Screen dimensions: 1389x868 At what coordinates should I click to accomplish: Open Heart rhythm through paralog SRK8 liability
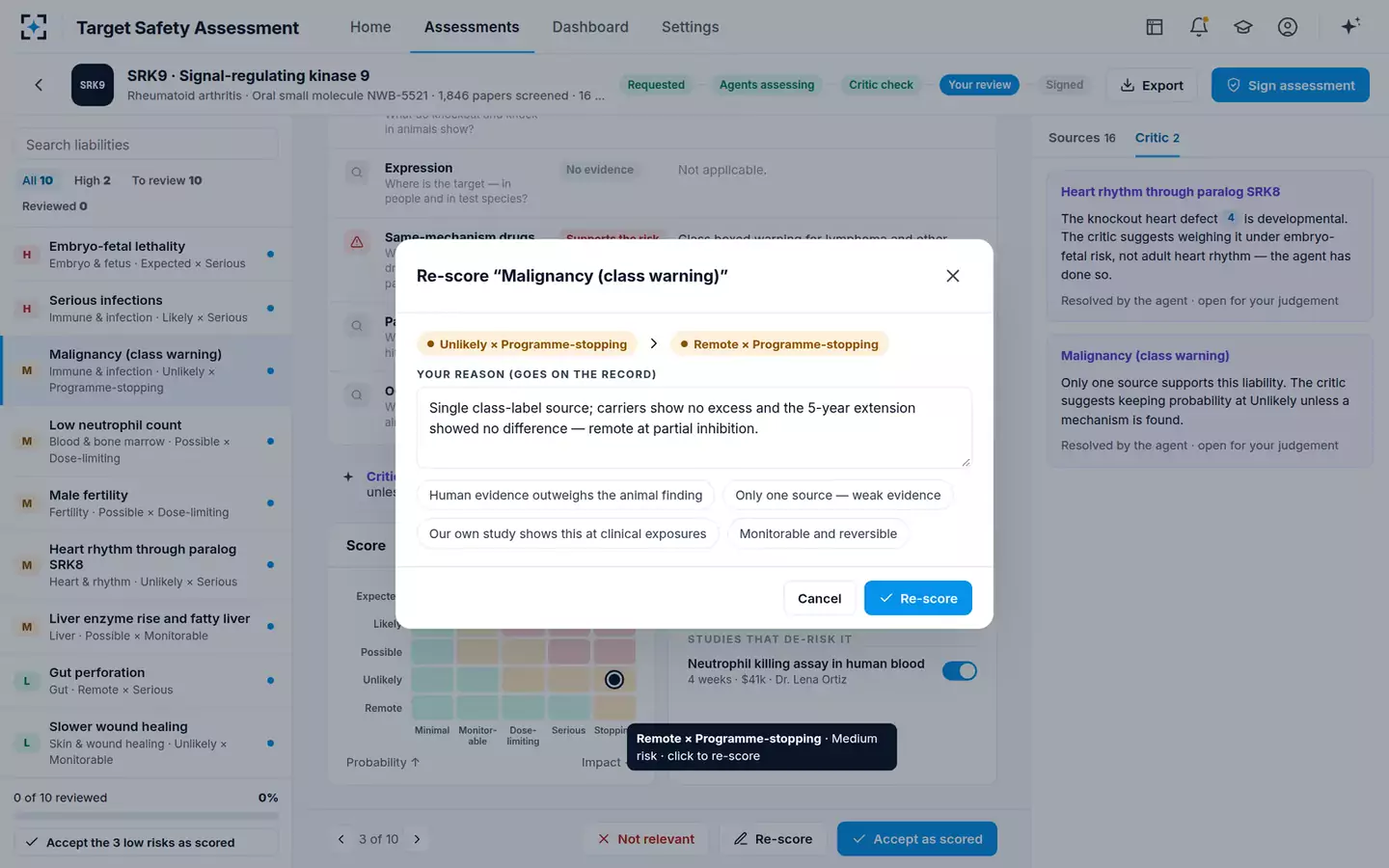click(146, 564)
